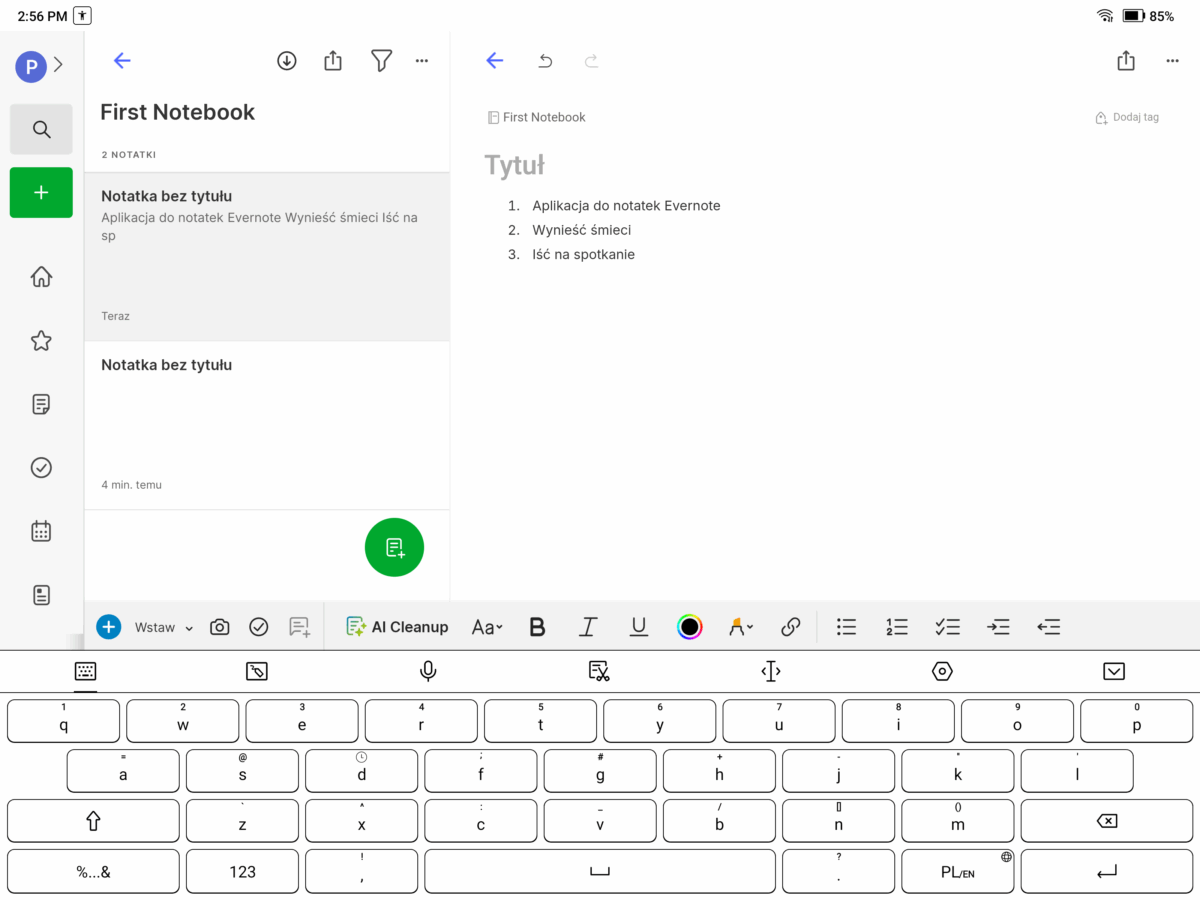Tap the Tytuł title field
This screenshot has width=1200, height=900.
515,166
